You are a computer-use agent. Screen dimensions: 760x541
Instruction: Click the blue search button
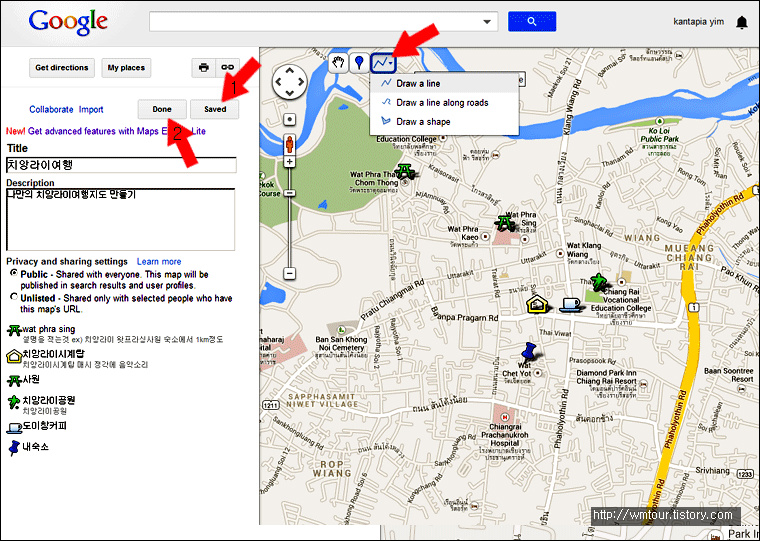[532, 21]
